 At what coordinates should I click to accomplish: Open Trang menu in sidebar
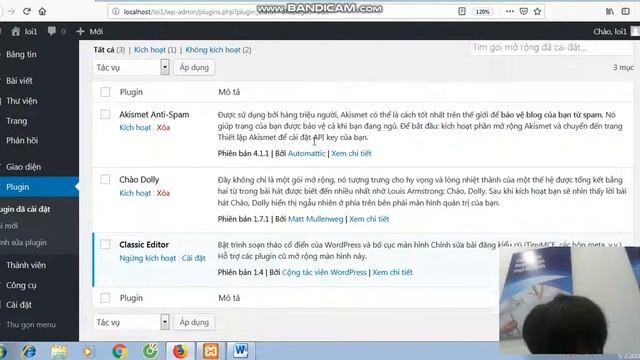(x=17, y=121)
